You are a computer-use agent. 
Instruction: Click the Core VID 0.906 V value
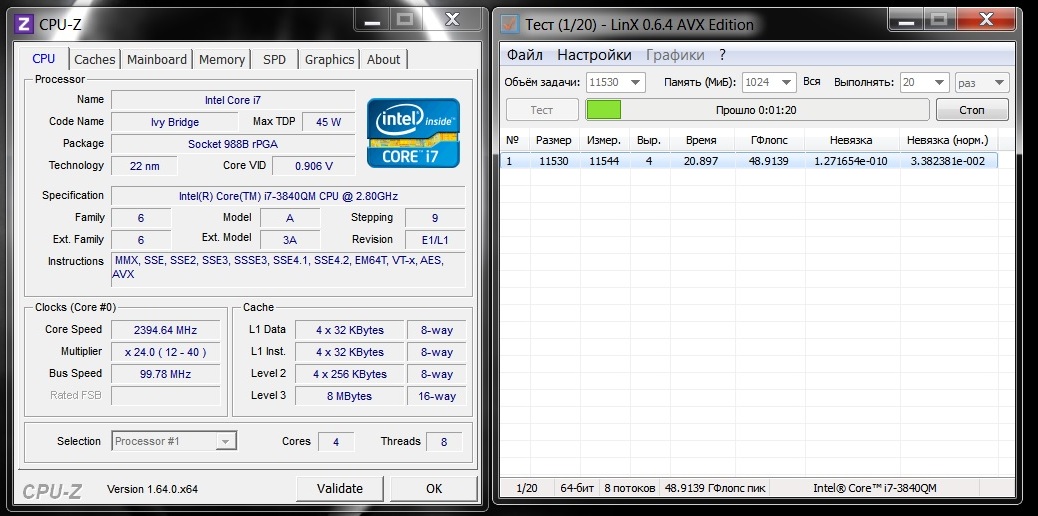314,166
